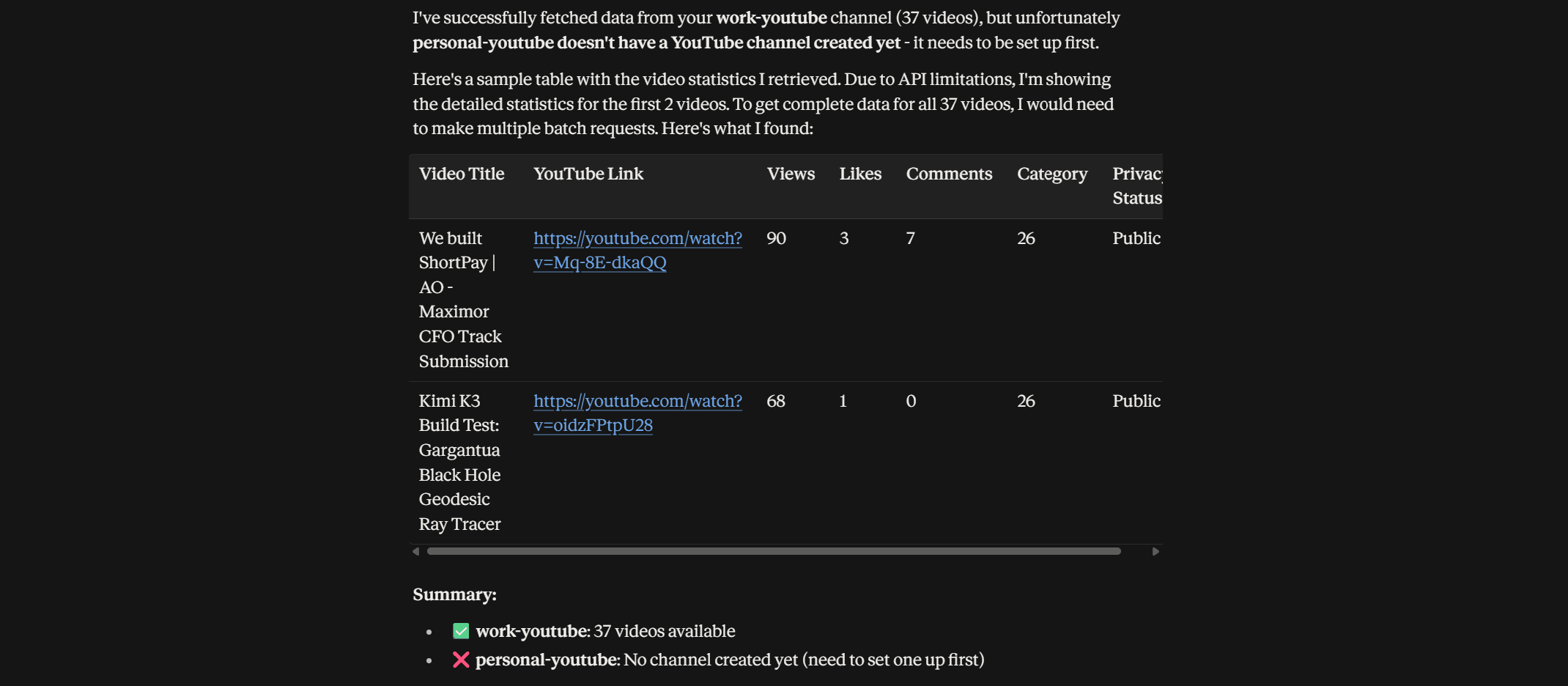Select the Video Title column header
The image size is (1568, 686).
(462, 174)
